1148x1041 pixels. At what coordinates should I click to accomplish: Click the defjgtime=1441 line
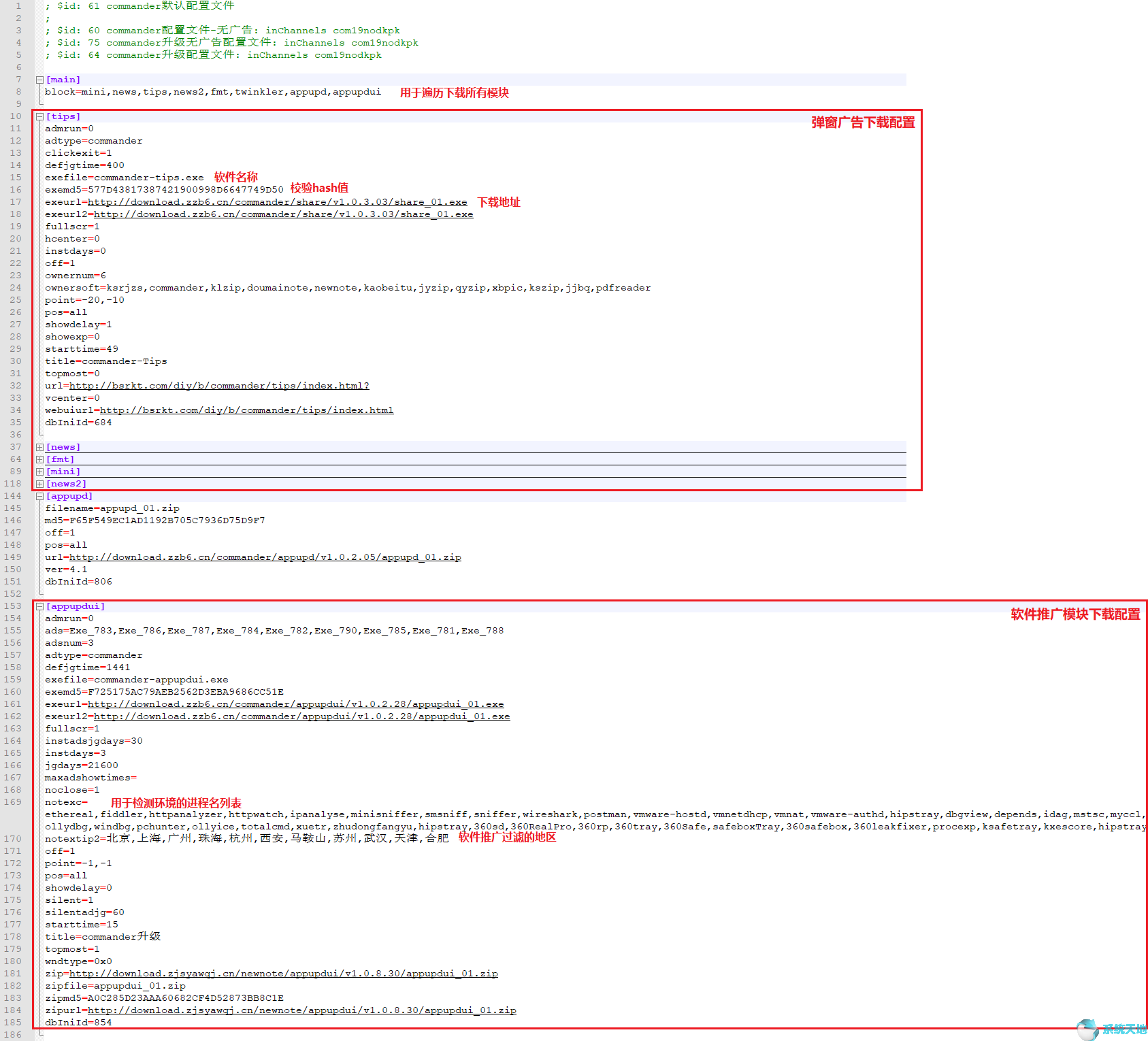[88, 667]
